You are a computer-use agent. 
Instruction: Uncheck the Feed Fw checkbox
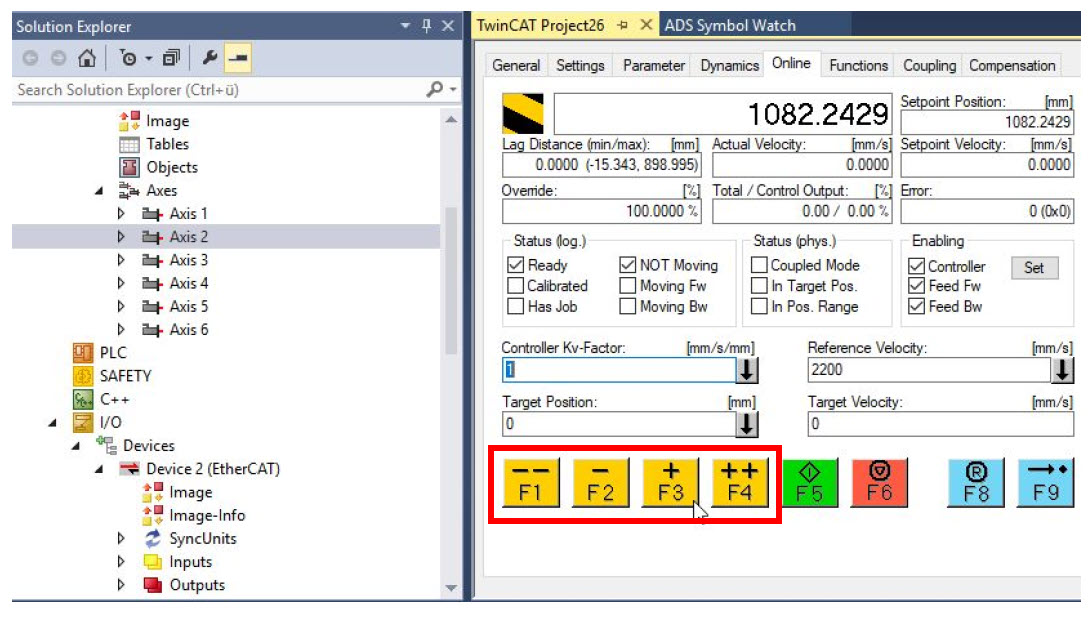point(916,286)
